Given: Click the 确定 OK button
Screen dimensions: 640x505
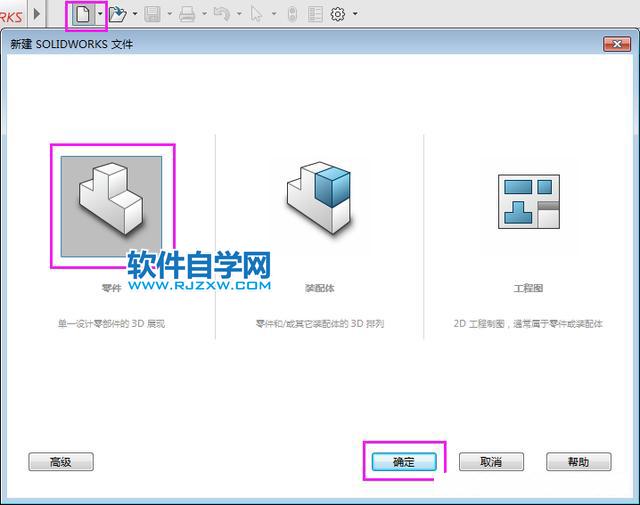Looking at the screenshot, I should click(x=404, y=462).
